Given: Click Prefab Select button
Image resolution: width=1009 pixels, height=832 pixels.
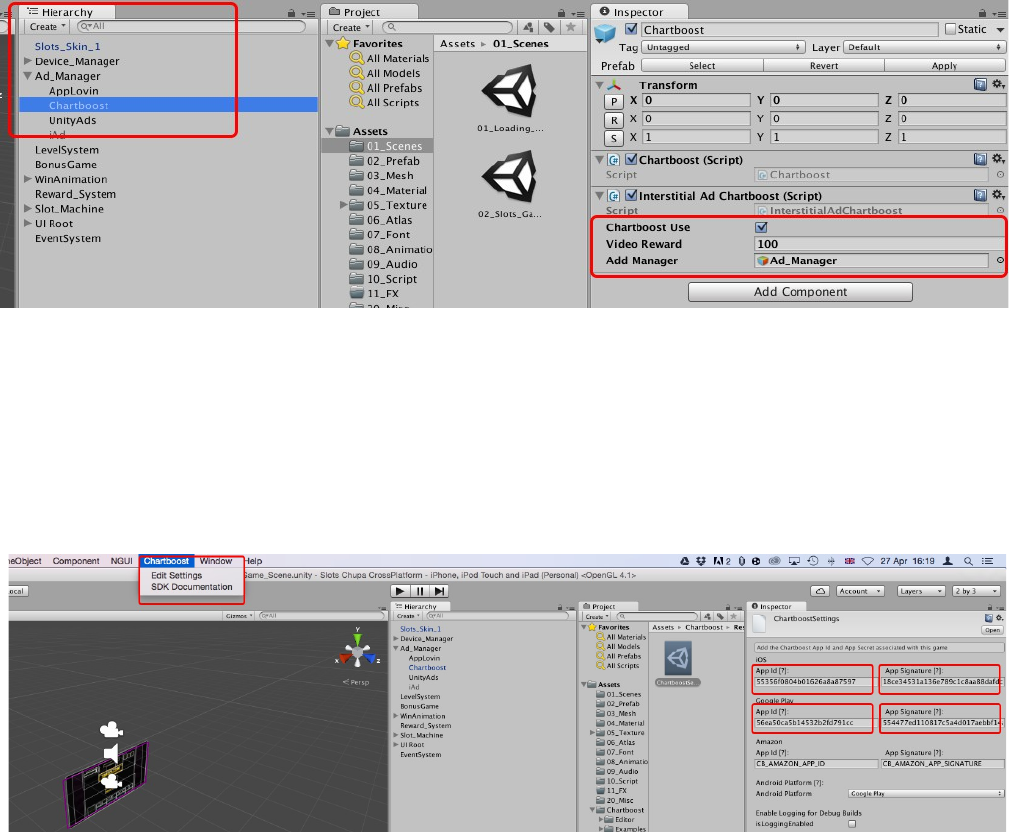Looking at the screenshot, I should coord(702,66).
